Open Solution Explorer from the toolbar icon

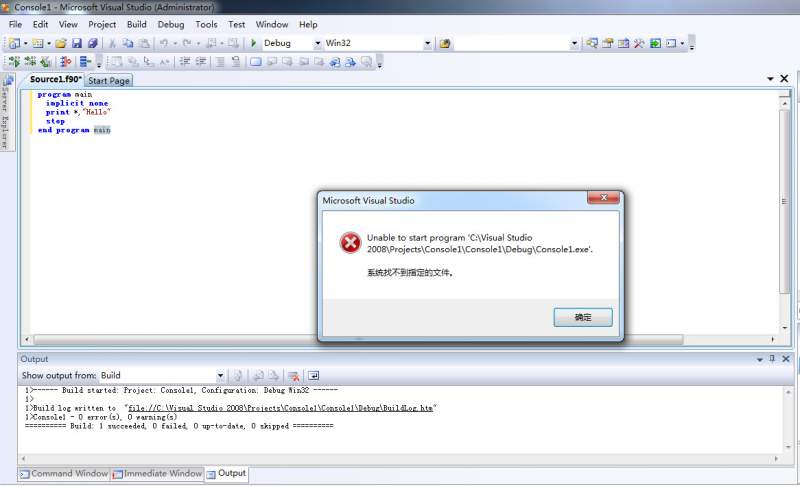click(592, 43)
